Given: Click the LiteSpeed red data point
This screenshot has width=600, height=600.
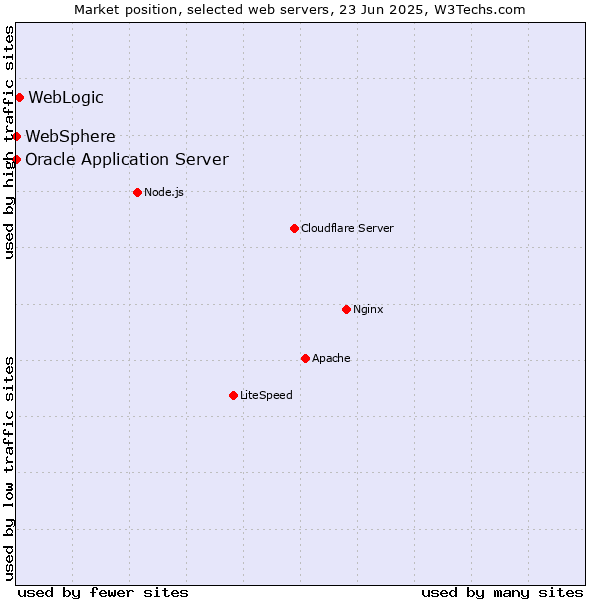Looking at the screenshot, I should 234,396.
